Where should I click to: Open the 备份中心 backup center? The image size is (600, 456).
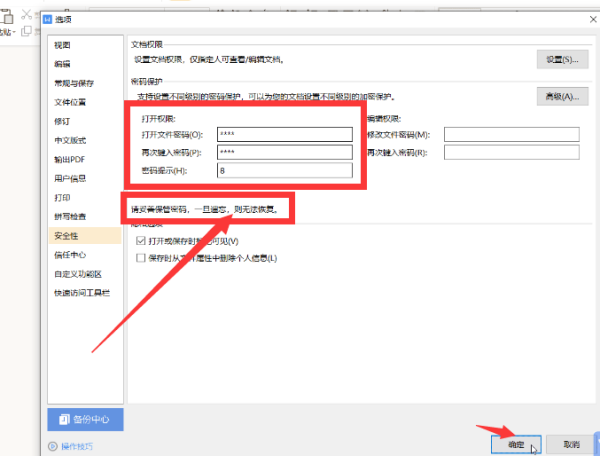[85, 419]
